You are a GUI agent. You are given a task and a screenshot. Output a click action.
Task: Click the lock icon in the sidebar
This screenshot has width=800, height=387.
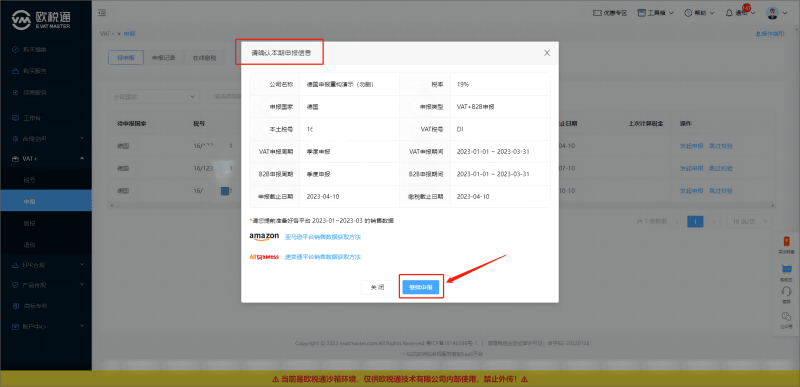click(x=15, y=71)
